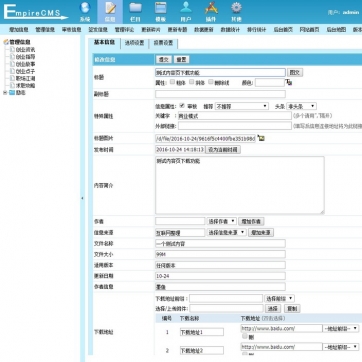Focus the file size field showing 99M
362x362 pixels.
(x=220, y=254)
